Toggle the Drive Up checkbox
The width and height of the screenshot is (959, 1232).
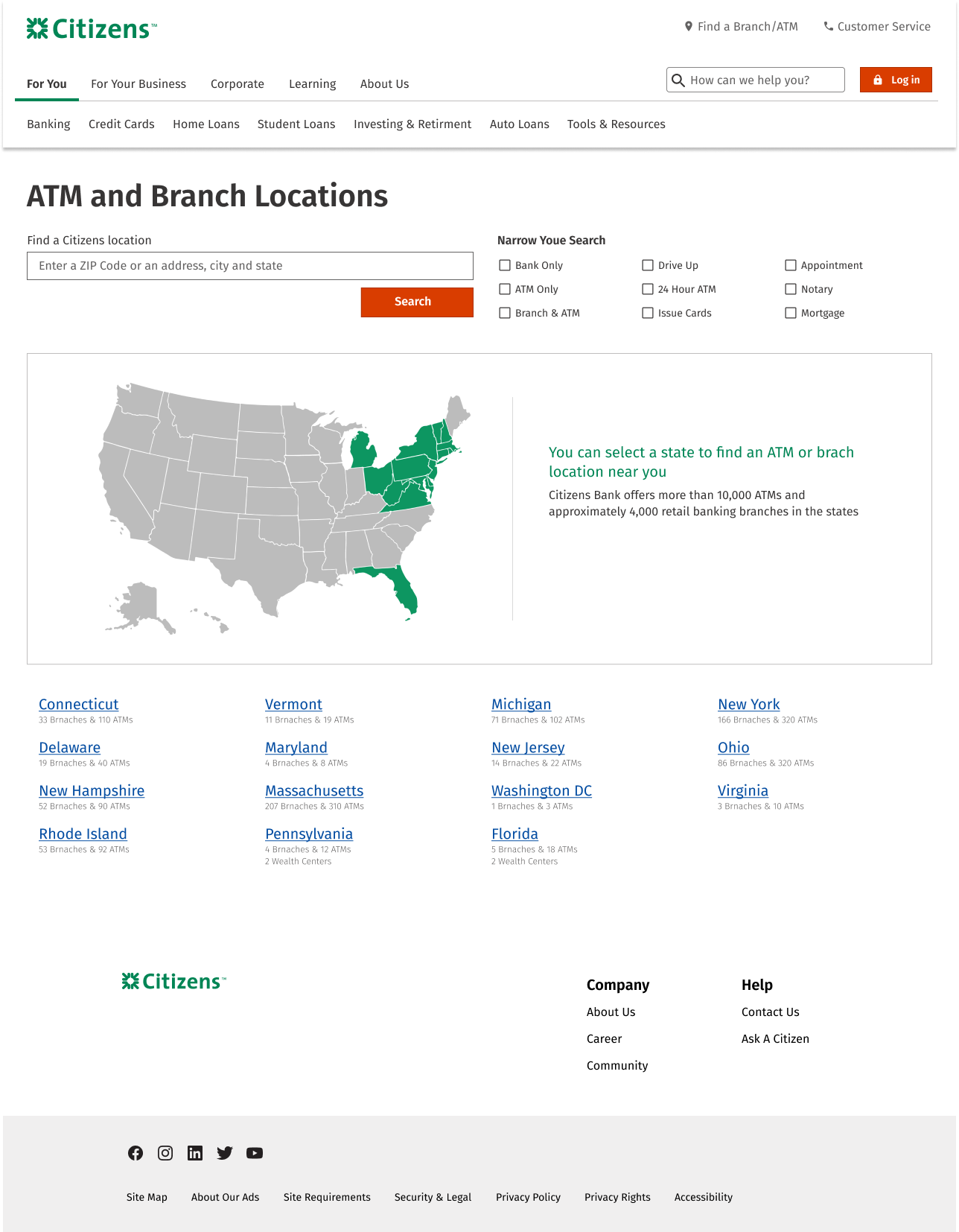(x=648, y=265)
